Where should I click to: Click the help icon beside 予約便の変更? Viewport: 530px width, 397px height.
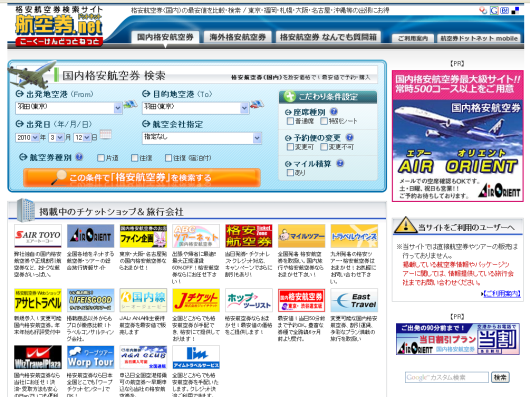[350, 138]
